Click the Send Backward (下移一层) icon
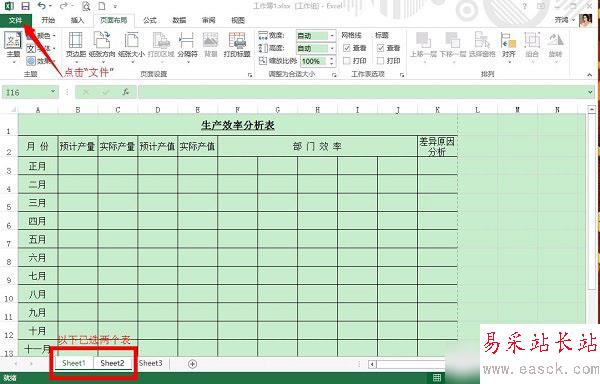 tap(452, 41)
